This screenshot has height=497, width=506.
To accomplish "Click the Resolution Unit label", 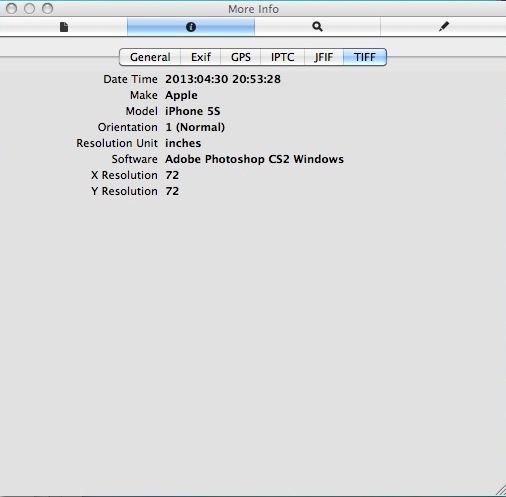I will tap(117, 143).
